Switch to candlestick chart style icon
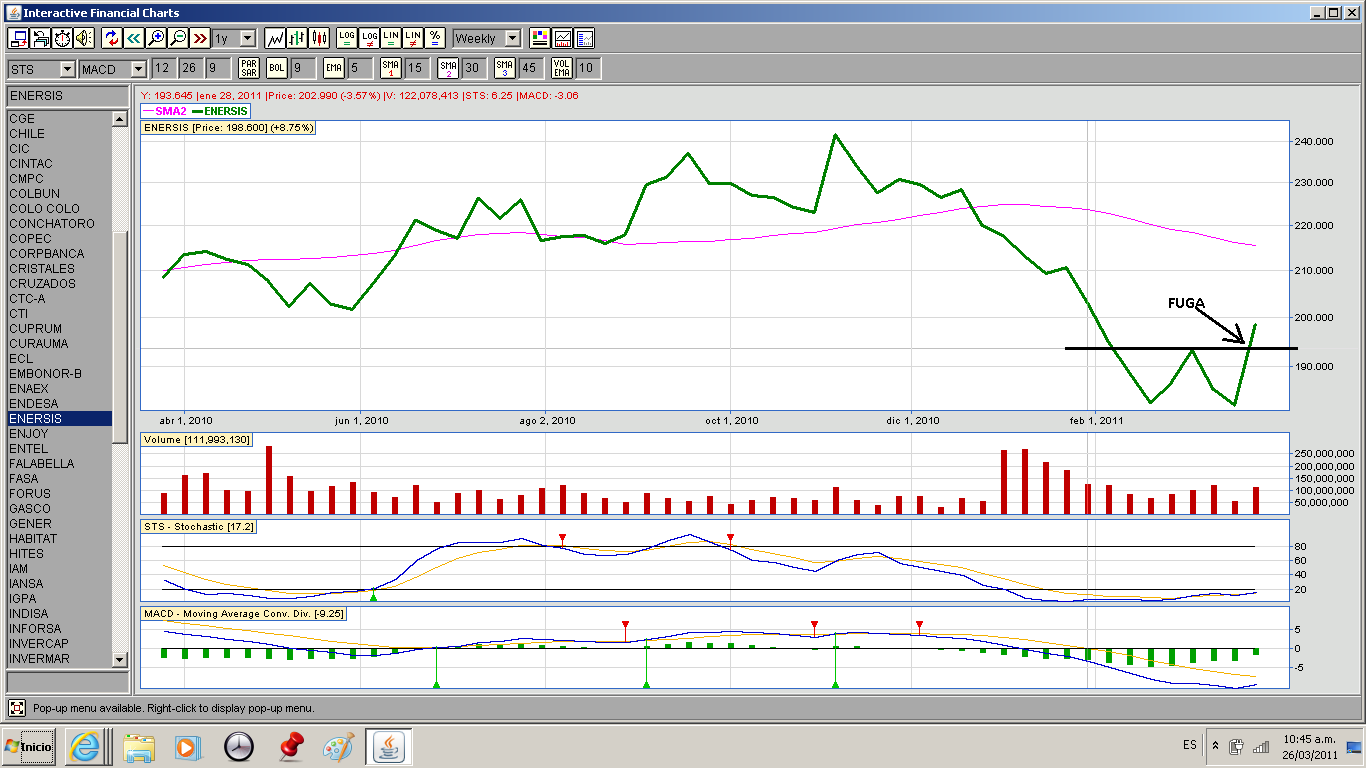Viewport: 1366px width, 768px height. tap(319, 38)
